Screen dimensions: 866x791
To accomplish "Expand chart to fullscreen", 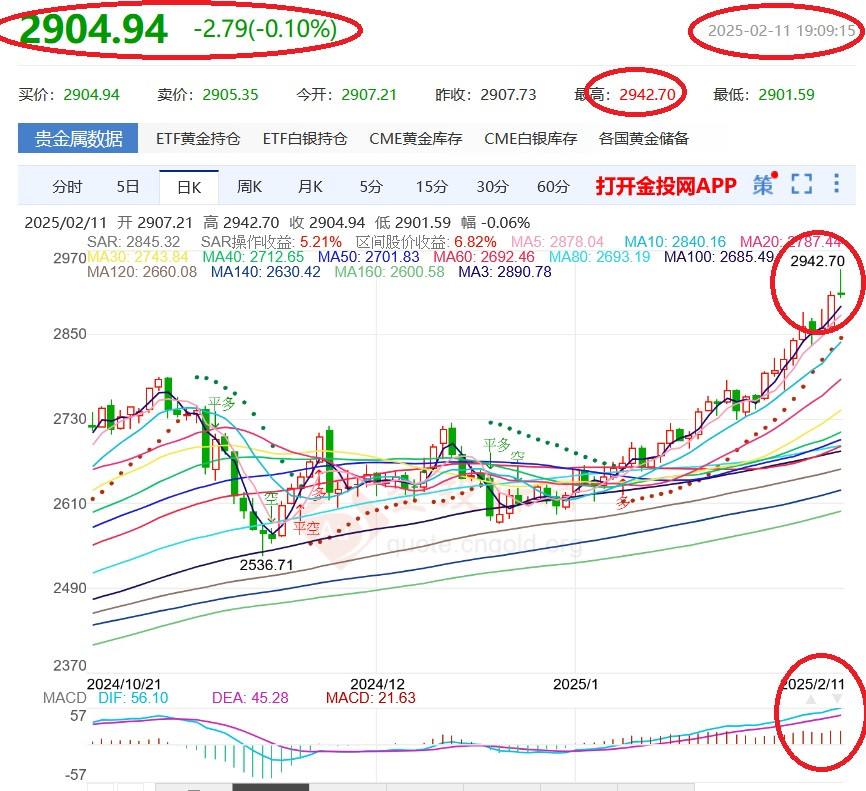I will pyautogui.click(x=801, y=184).
